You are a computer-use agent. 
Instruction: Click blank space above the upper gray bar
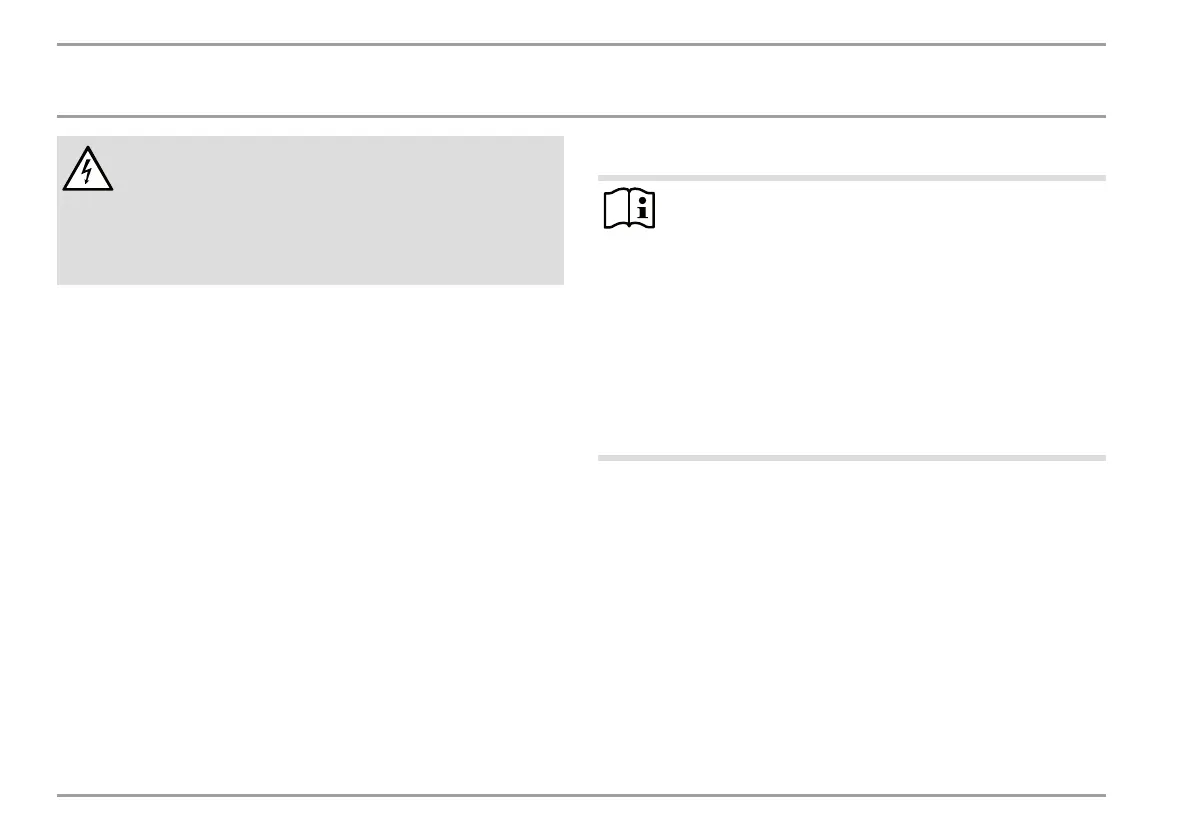point(851,147)
